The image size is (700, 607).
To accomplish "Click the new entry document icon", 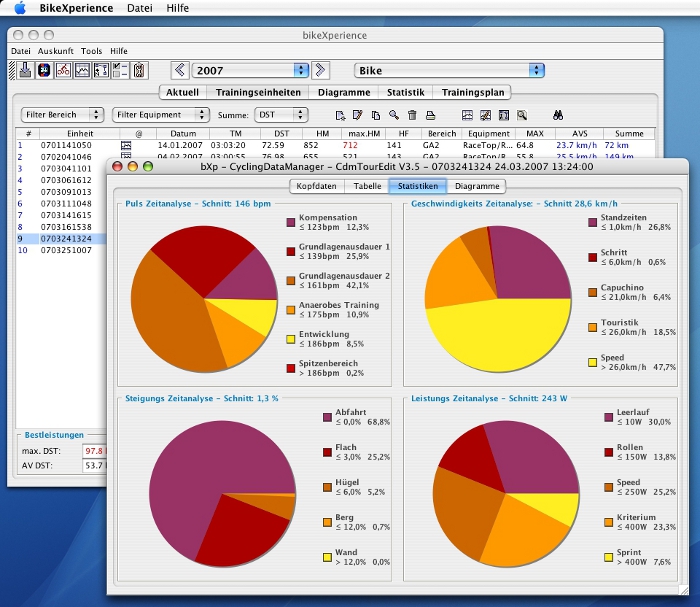I will (341, 115).
